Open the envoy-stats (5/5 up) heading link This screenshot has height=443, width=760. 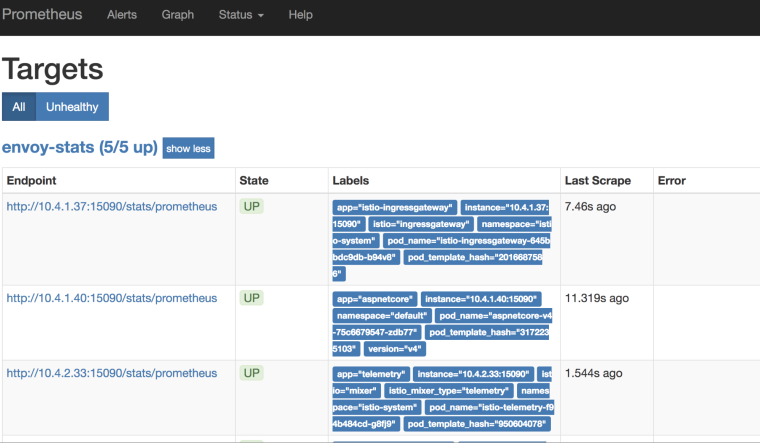80,147
